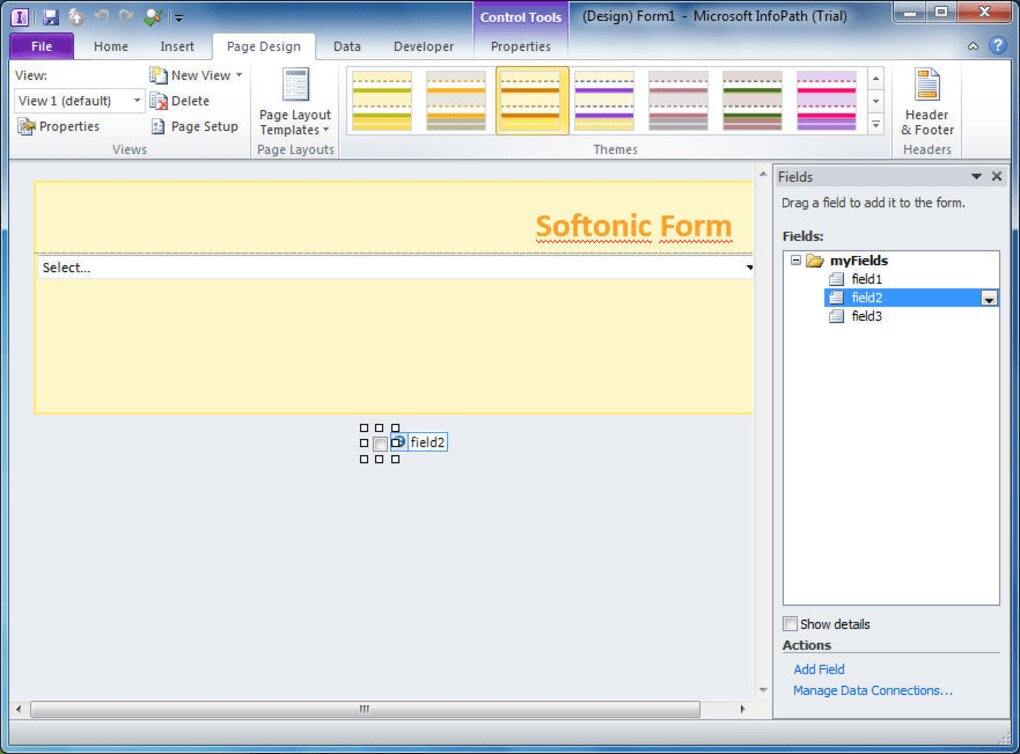
Task: Click the New View button
Action: pyautogui.click(x=190, y=75)
